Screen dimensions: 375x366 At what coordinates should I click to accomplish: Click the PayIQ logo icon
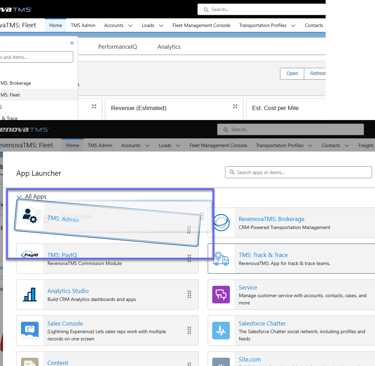tap(30, 255)
